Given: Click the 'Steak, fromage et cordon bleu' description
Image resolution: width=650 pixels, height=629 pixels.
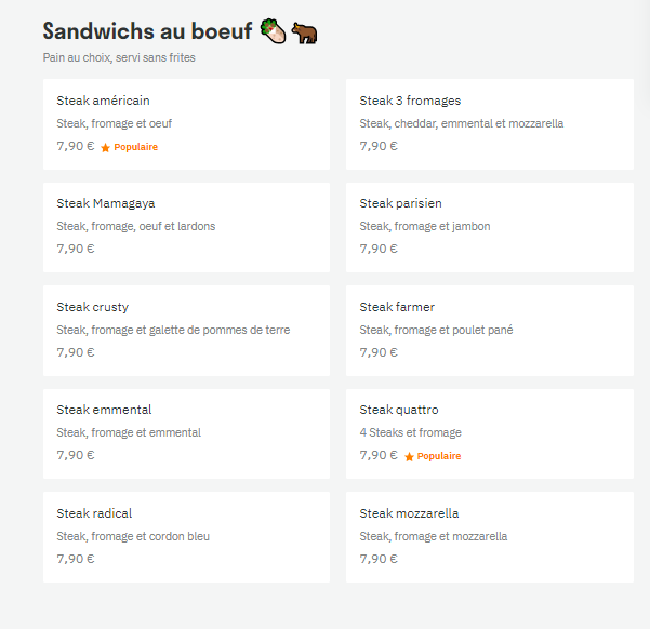Looking at the screenshot, I should click(133, 537).
